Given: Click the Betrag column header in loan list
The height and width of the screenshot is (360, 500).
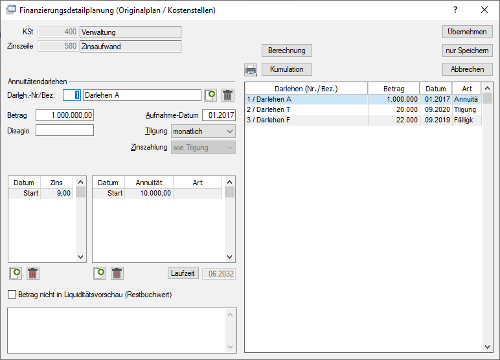Looking at the screenshot, I should point(394,89).
